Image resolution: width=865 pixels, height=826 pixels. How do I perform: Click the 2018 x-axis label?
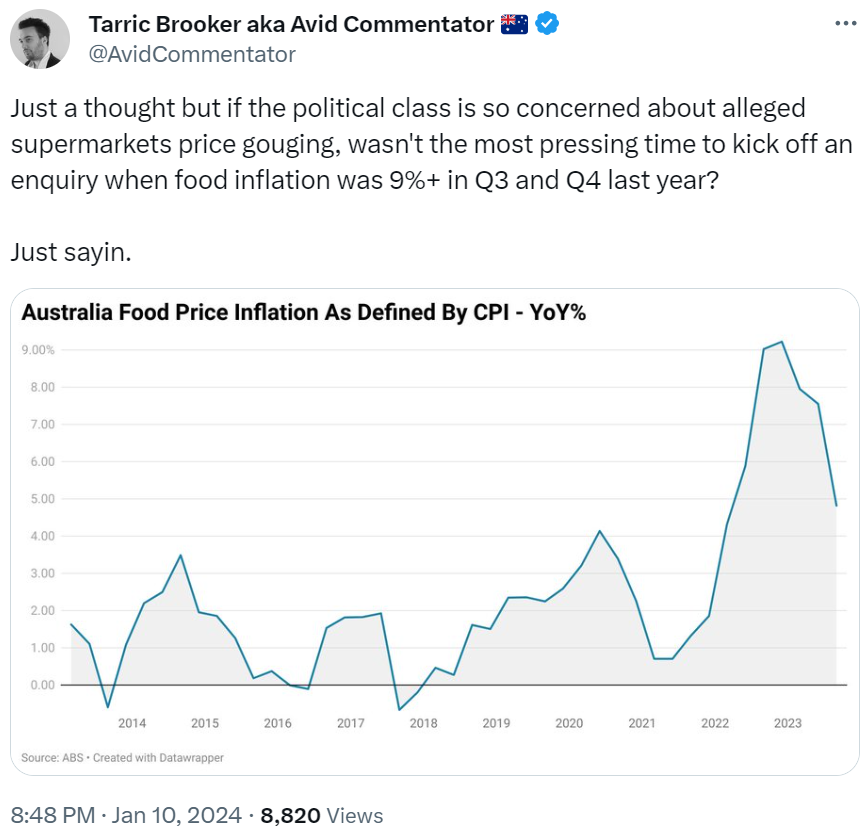click(x=423, y=723)
